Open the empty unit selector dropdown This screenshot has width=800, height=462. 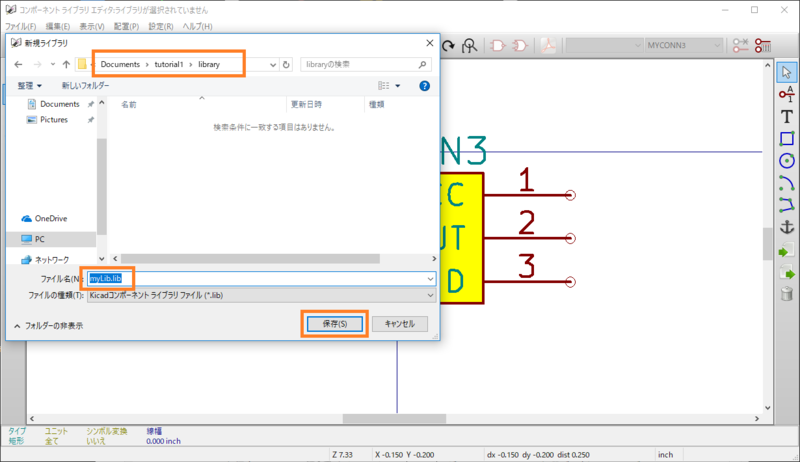(x=604, y=45)
